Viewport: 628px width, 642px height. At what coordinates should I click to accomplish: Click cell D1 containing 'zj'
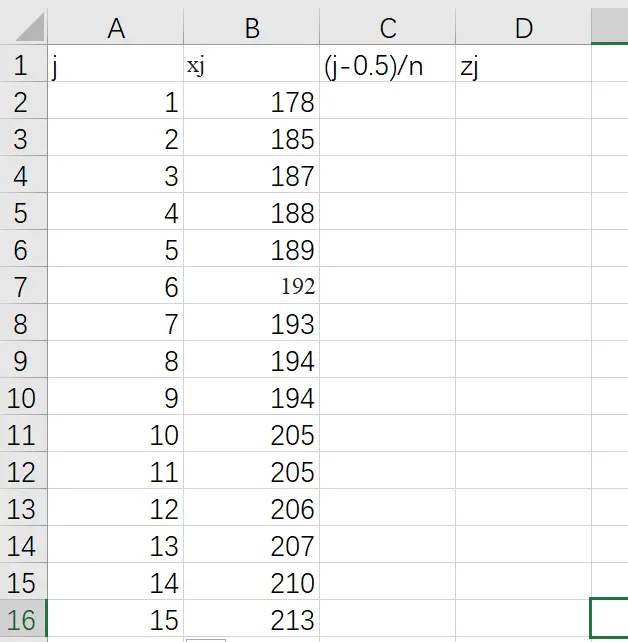(523, 63)
